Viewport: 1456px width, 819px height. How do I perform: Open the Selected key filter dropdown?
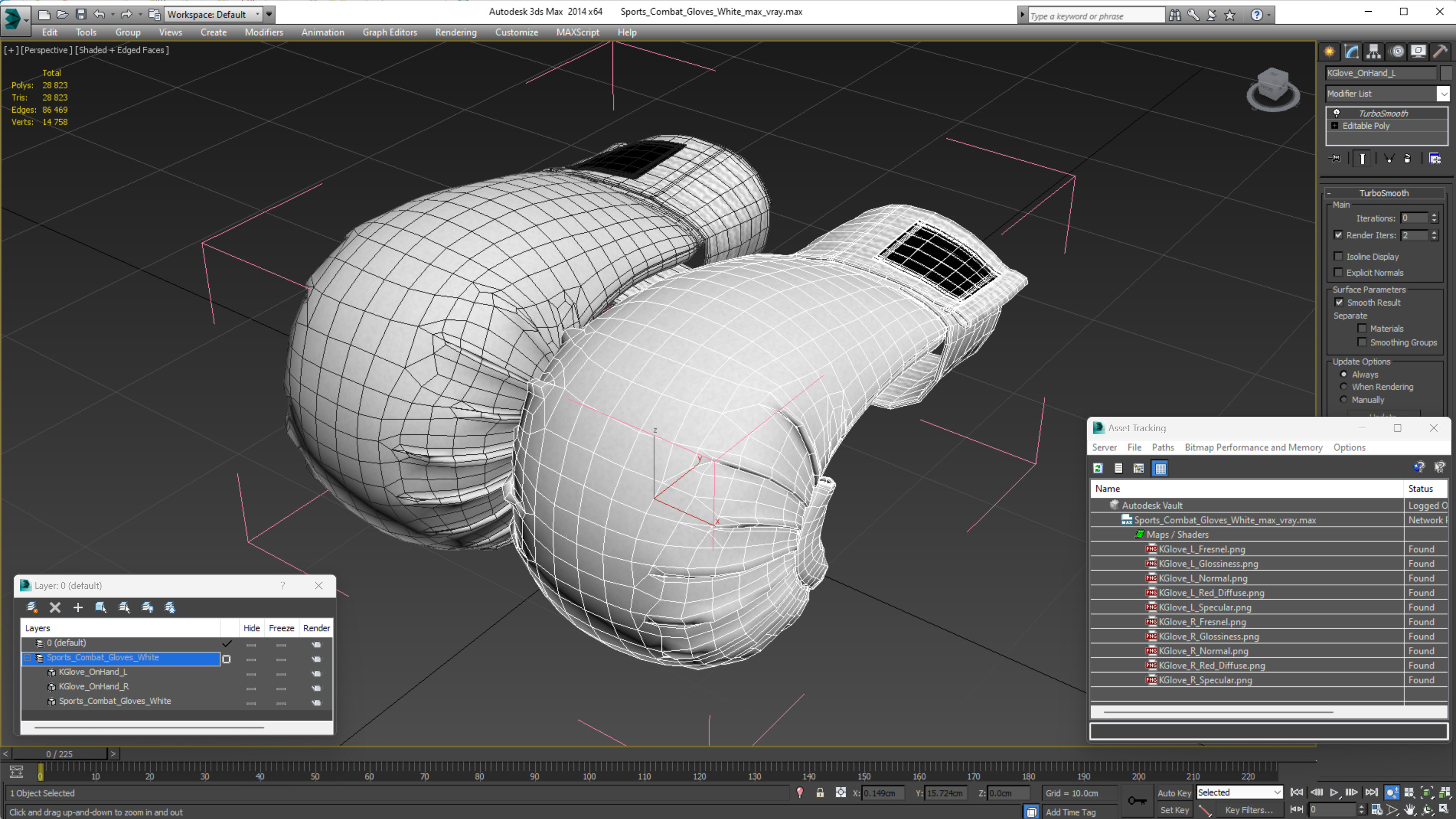(1239, 792)
